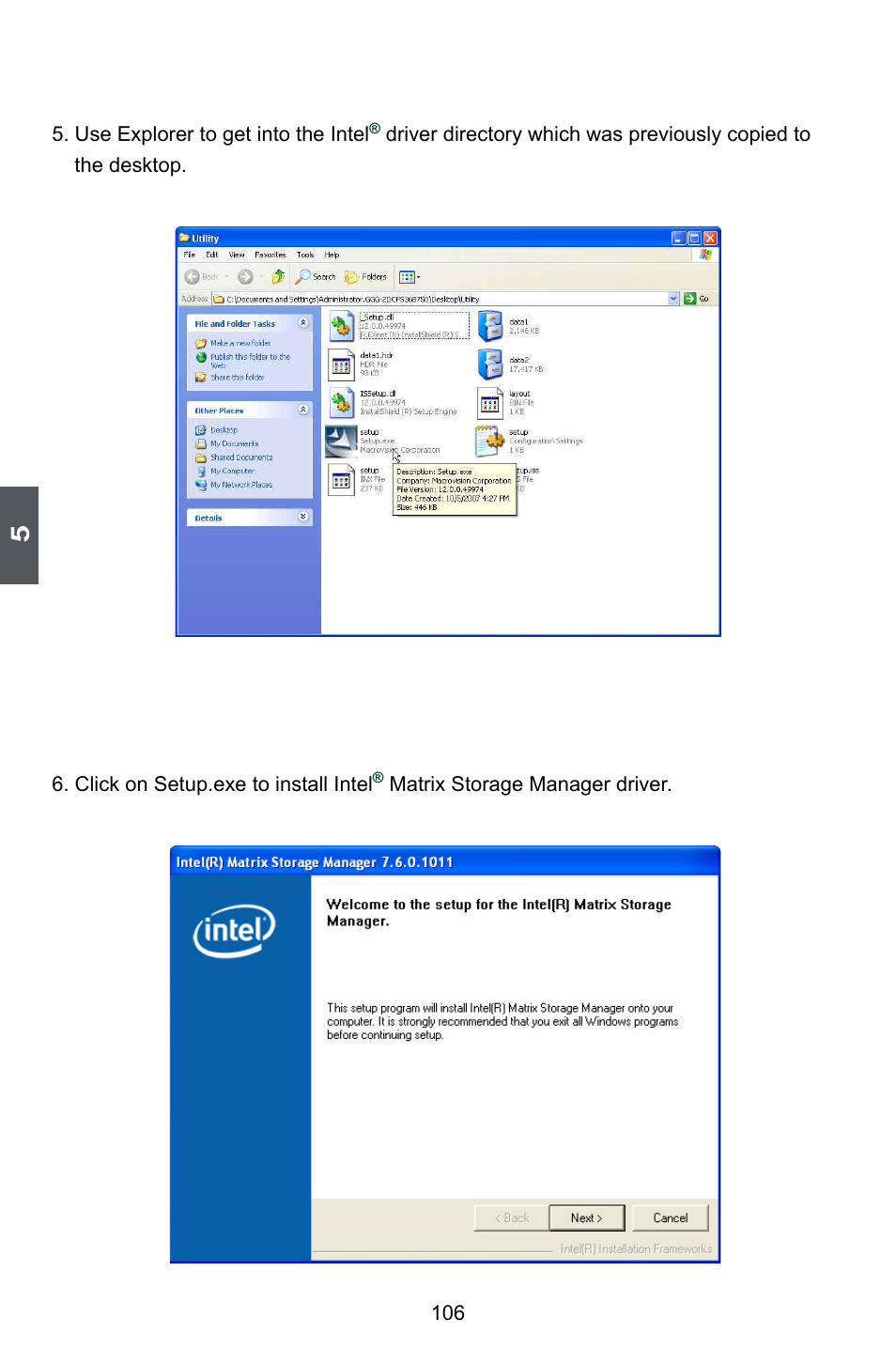Click "ISSetup.dll" file name text
The image size is (896, 1364).
tap(378, 394)
